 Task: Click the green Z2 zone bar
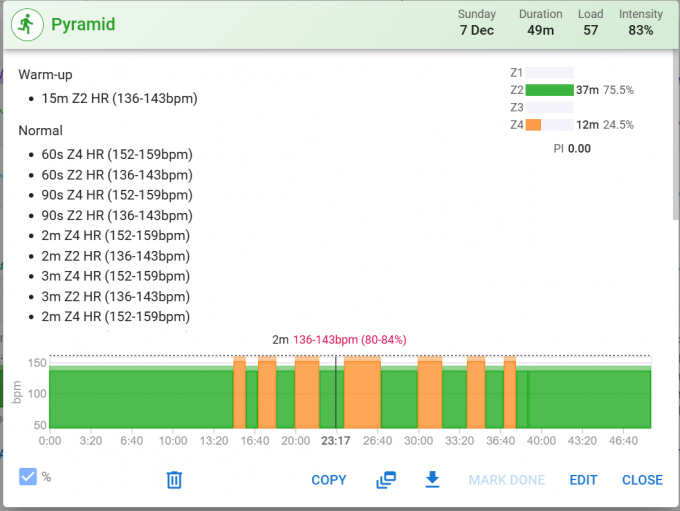click(x=549, y=90)
